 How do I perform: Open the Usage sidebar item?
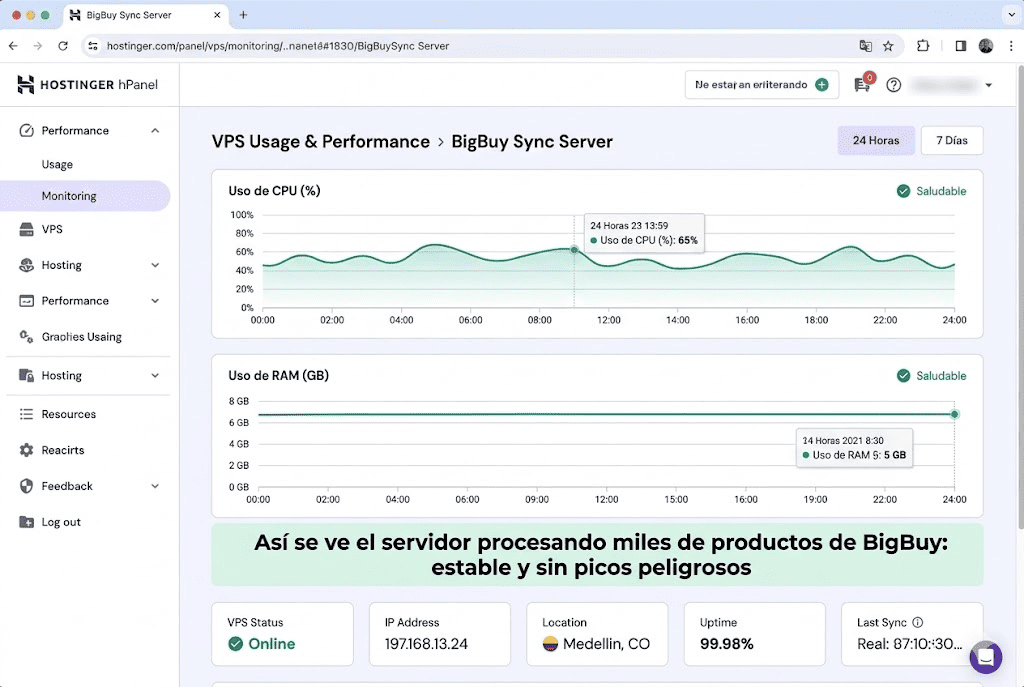[57, 165]
